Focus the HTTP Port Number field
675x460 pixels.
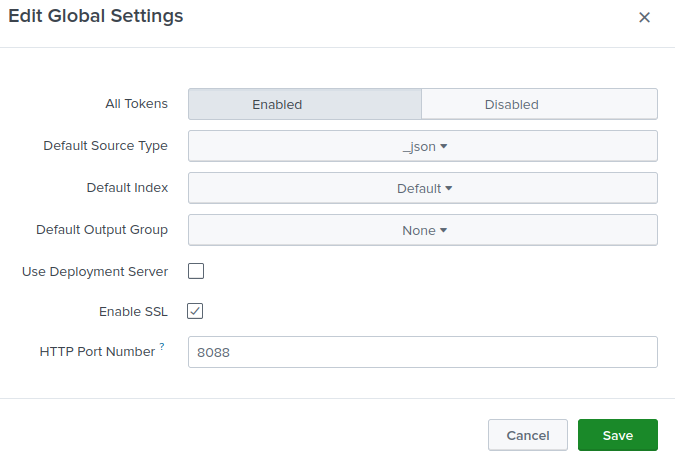pos(422,352)
